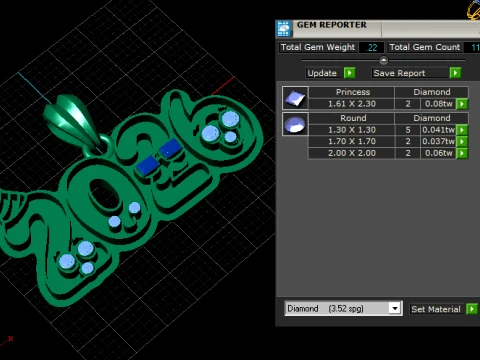Click the GEM REPORTER title tab
This screenshot has height=360, width=480.
[x=332, y=25]
